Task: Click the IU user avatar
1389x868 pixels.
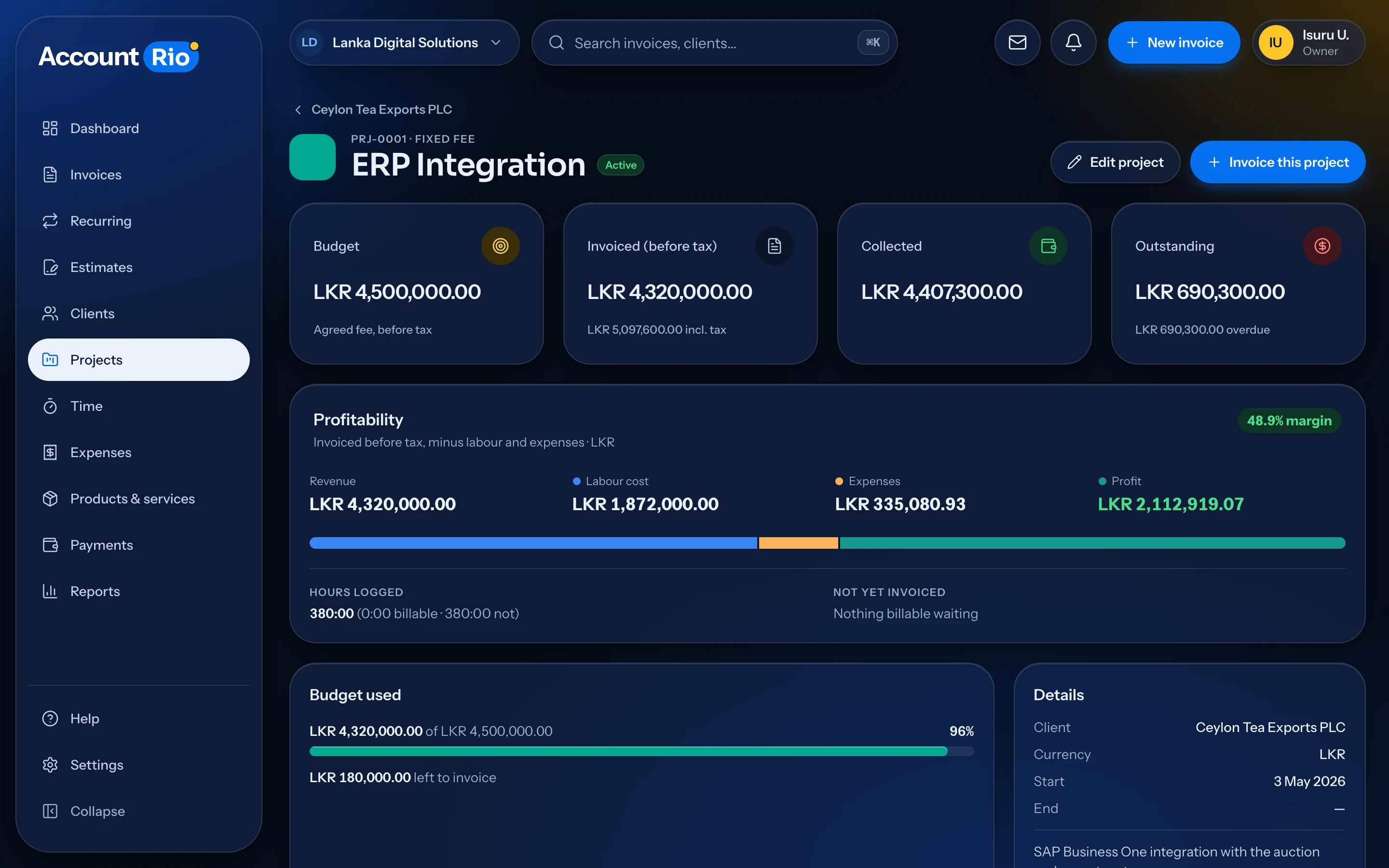Action: tap(1275, 42)
